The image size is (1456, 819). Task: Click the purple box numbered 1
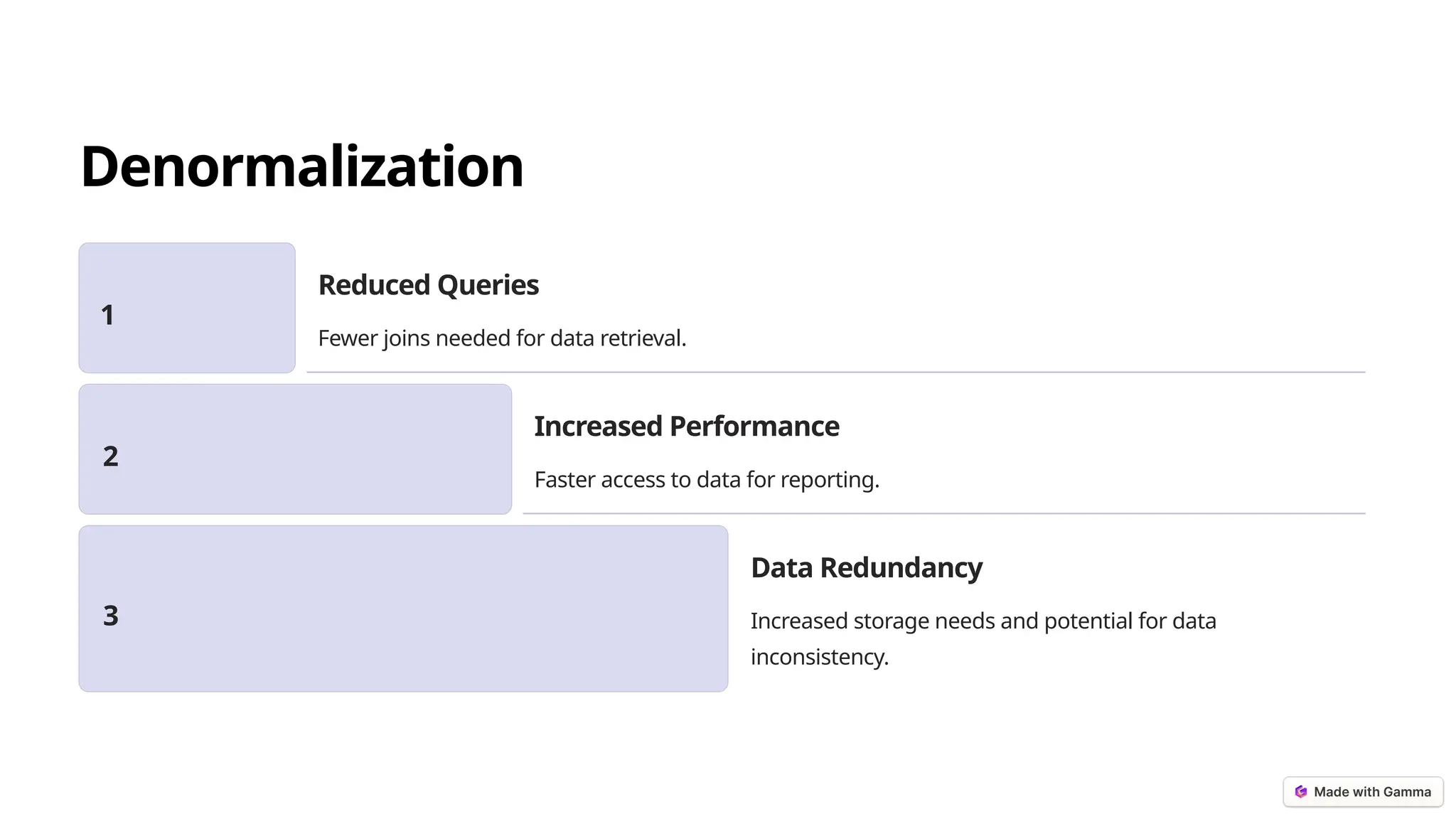187,308
